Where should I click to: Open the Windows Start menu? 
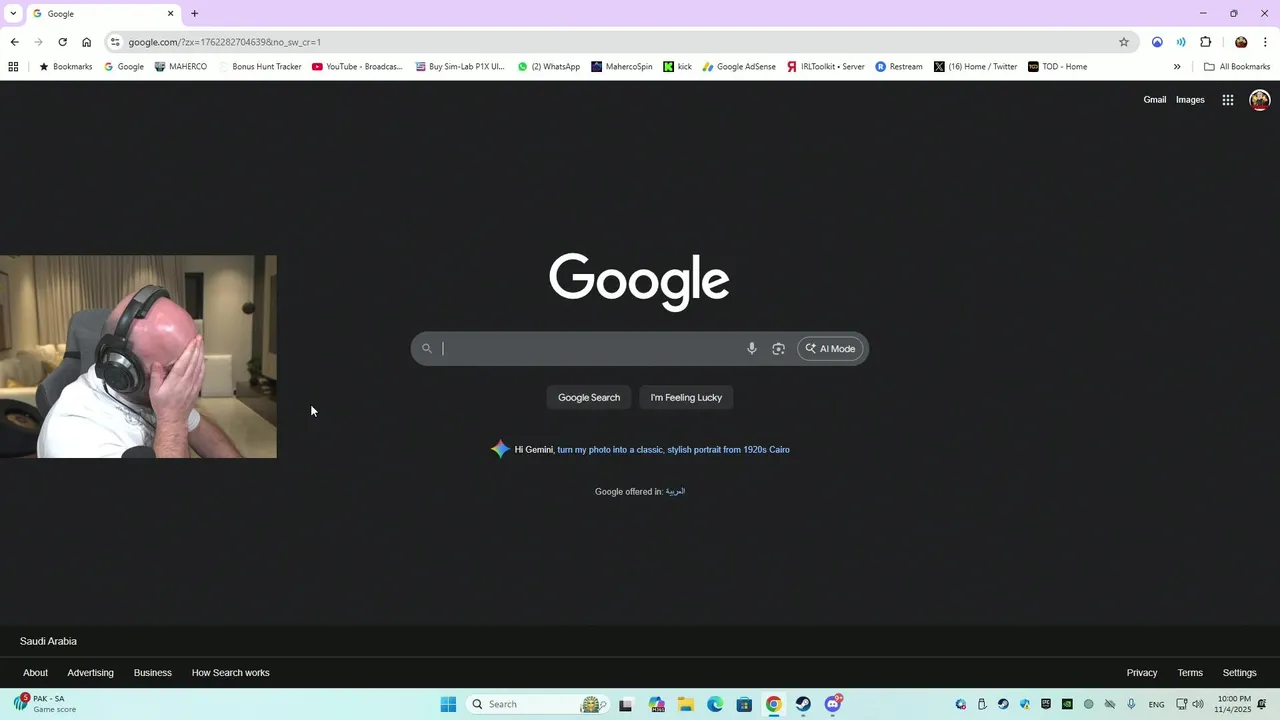point(448,705)
